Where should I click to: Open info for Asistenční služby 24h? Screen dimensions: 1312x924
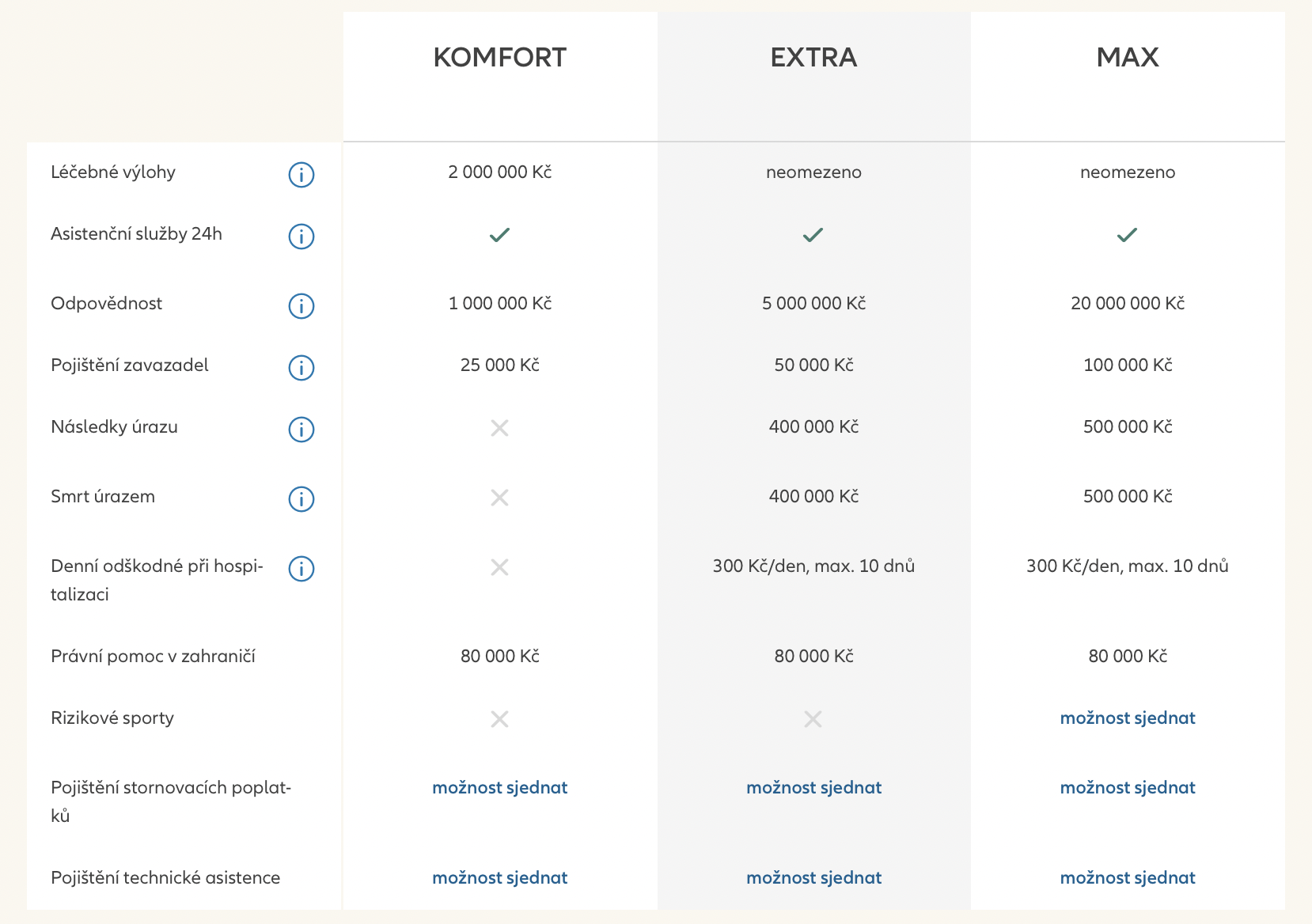(x=301, y=236)
